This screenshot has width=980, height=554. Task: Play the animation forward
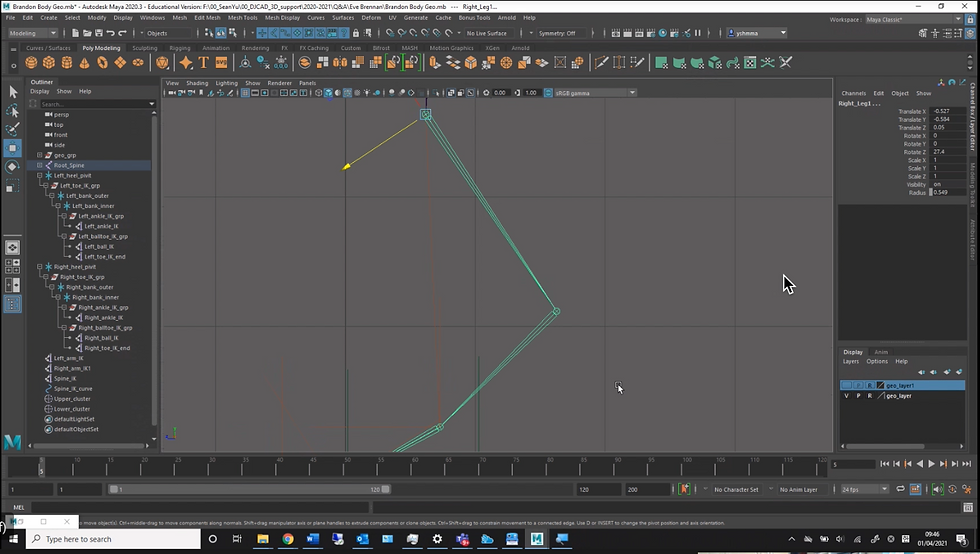(x=931, y=464)
